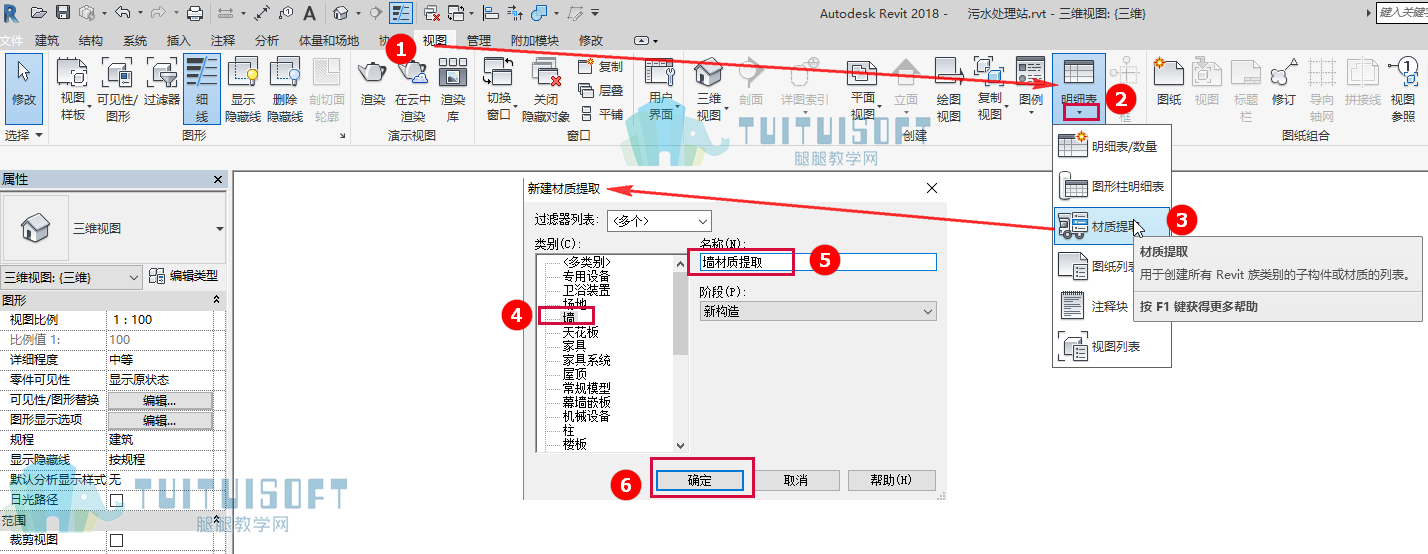Open the 三维视图 type selector dropdown
Viewport: 1428px width, 554px height.
[x=114, y=228]
